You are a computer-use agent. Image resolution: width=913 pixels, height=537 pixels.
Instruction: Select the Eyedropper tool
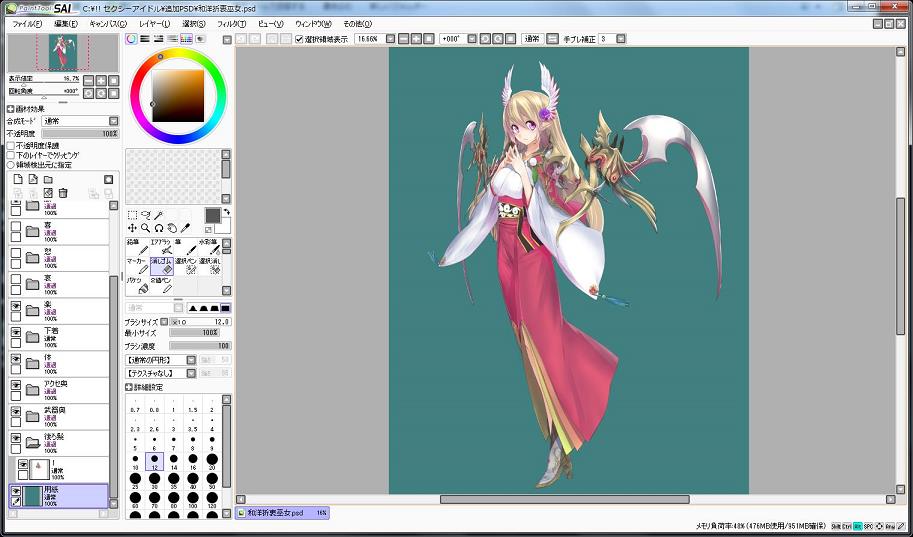click(185, 228)
